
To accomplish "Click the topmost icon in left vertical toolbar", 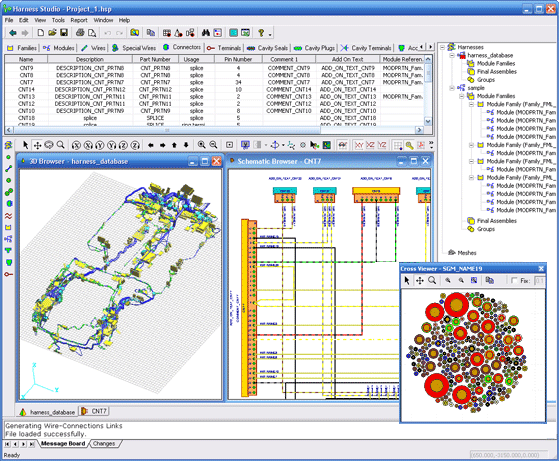I will pyautogui.click(x=8, y=145).
